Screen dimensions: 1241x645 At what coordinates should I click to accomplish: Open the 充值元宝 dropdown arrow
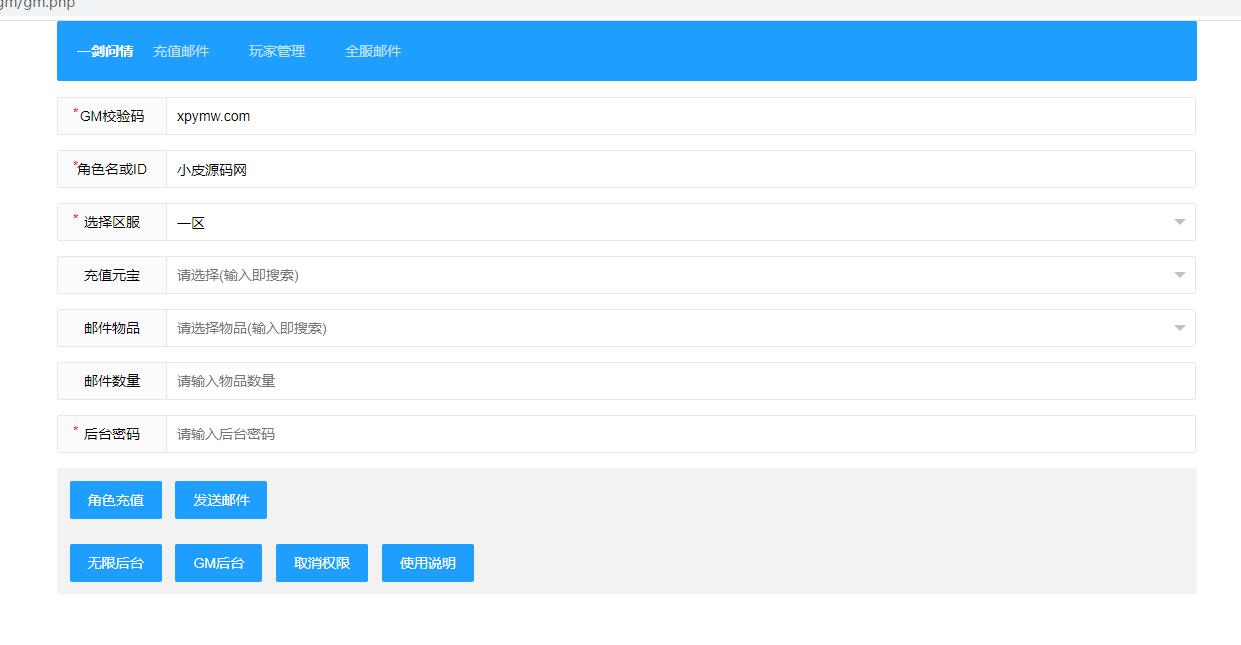1179,275
